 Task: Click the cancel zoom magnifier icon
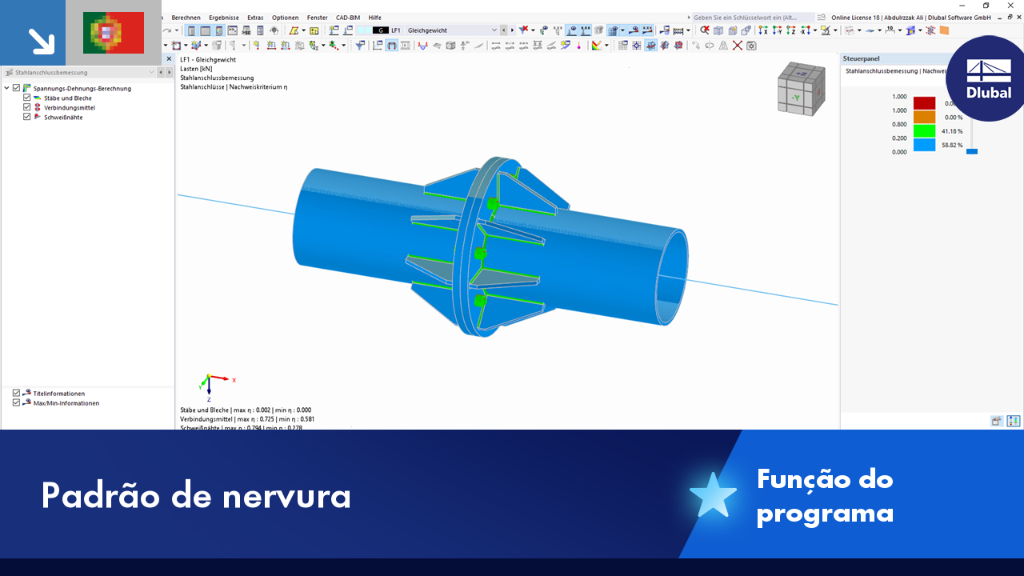point(705,30)
